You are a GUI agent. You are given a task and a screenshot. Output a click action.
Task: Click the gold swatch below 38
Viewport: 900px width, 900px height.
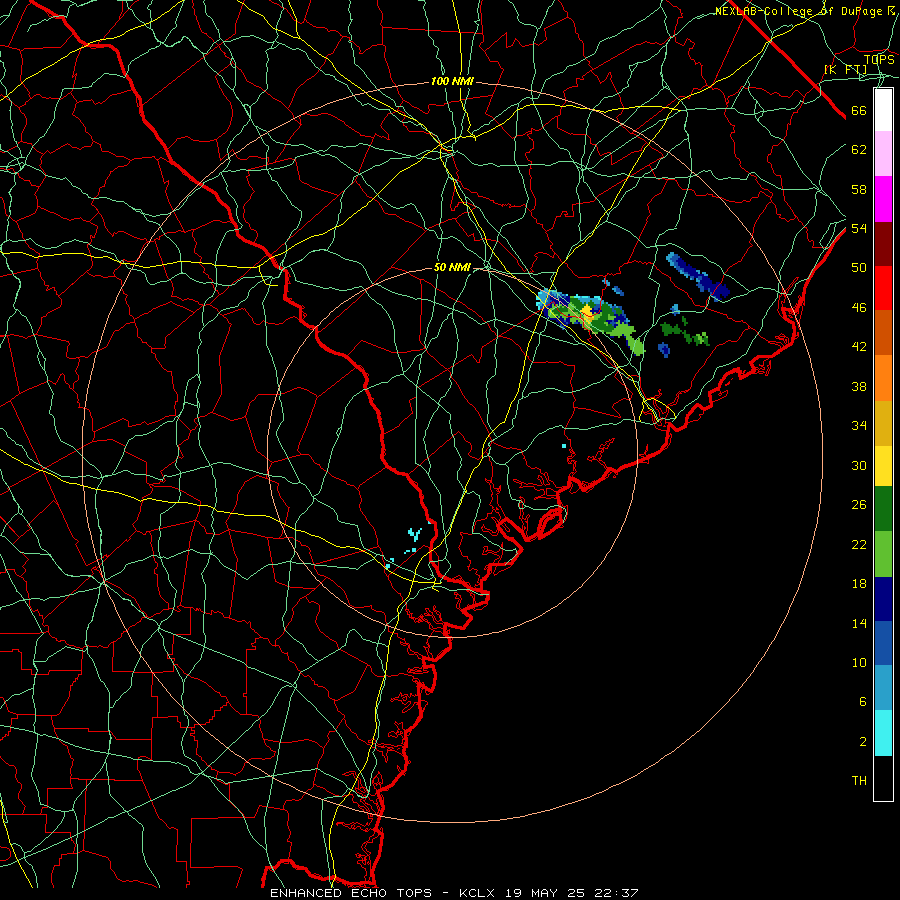tap(883, 423)
